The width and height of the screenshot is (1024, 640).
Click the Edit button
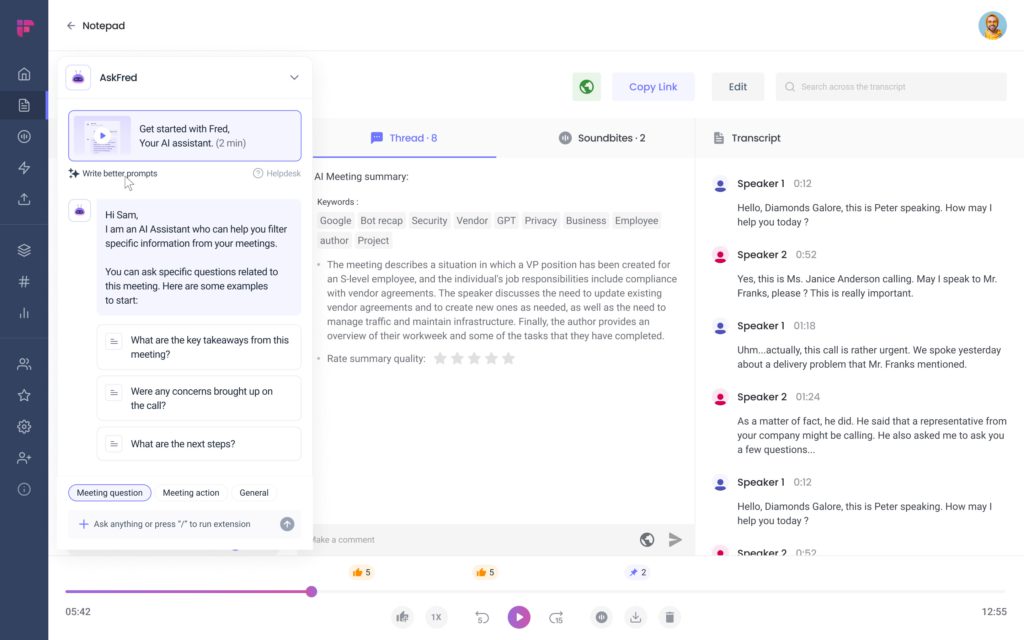click(737, 87)
